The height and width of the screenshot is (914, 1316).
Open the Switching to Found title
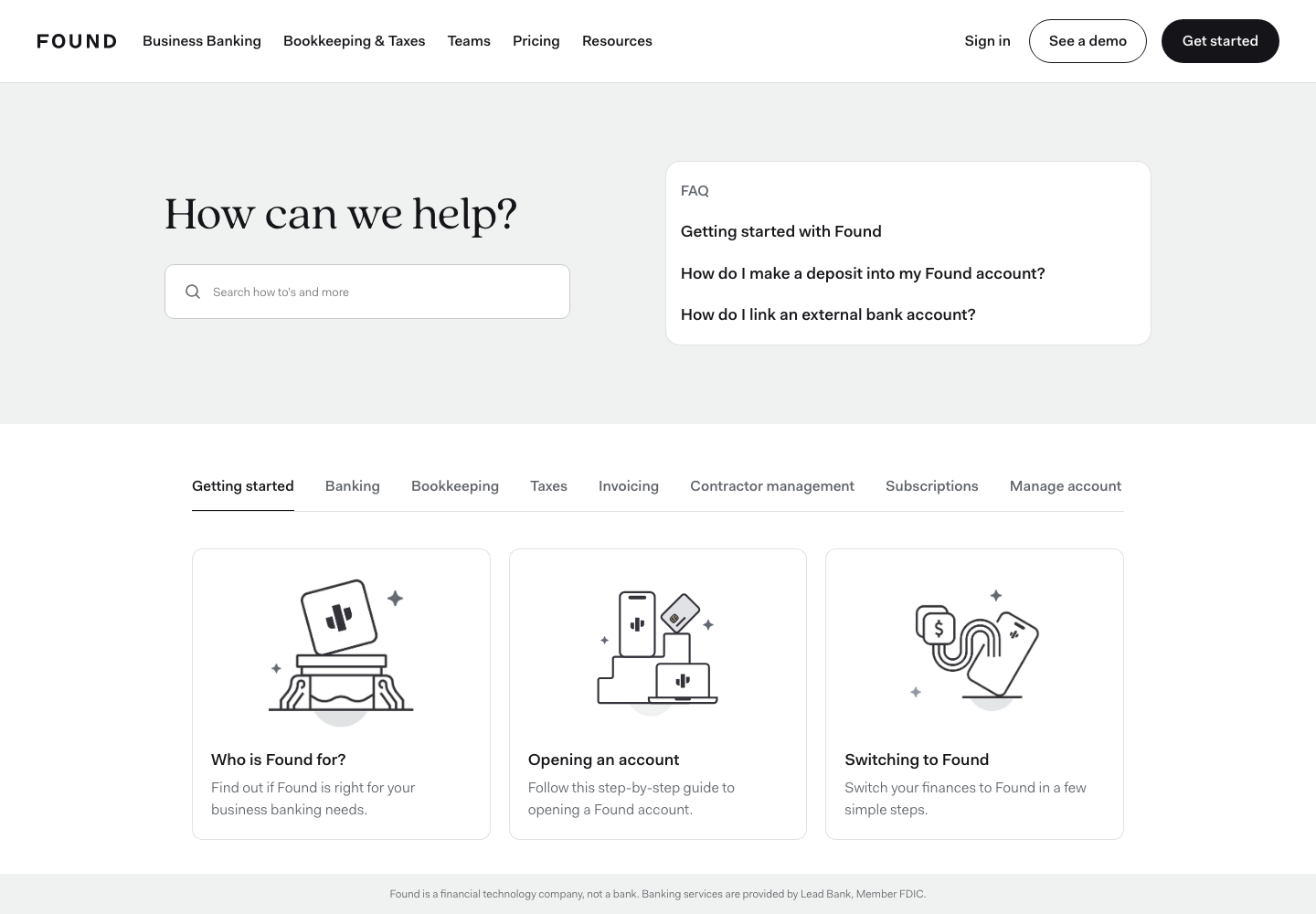917,760
